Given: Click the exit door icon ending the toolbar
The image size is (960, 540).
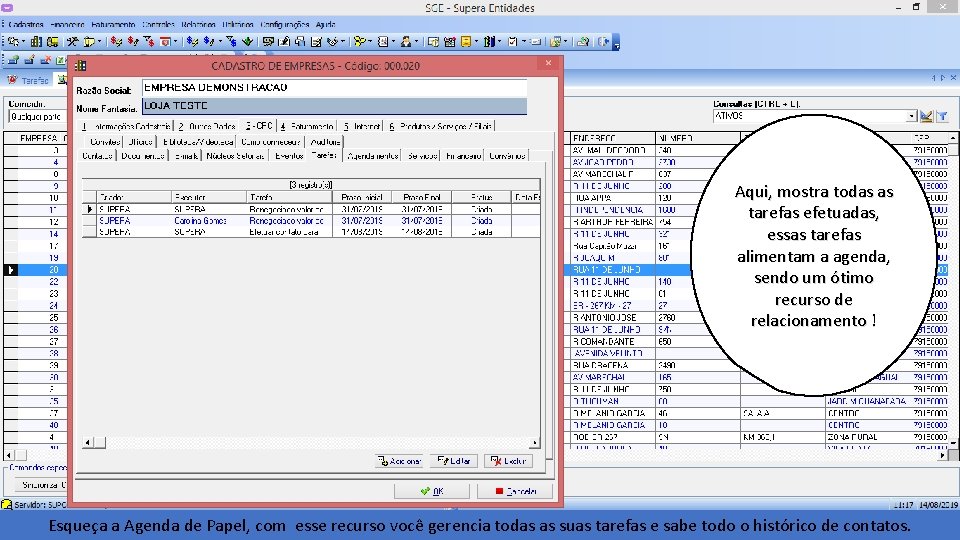Looking at the screenshot, I should pyautogui.click(x=604, y=42).
